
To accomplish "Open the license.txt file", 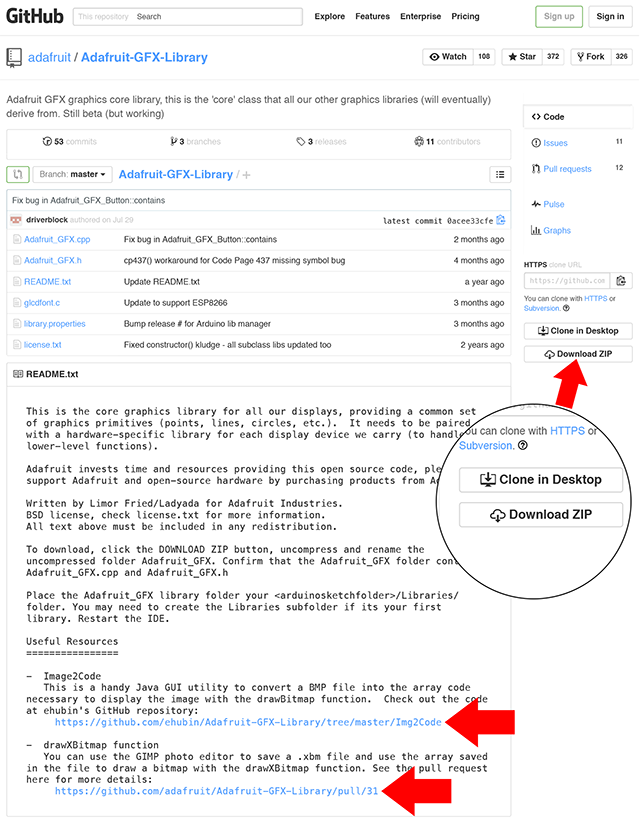I will (43, 345).
